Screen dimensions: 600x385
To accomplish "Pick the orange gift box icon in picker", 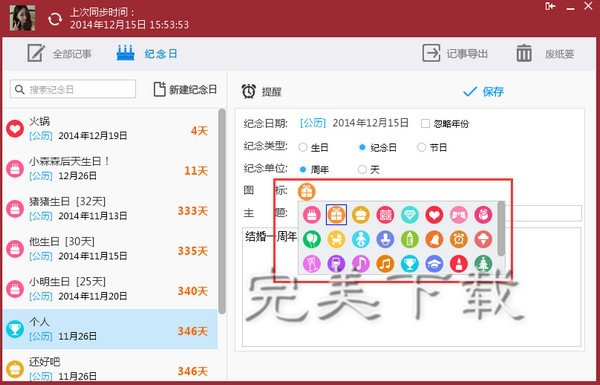I will [336, 215].
